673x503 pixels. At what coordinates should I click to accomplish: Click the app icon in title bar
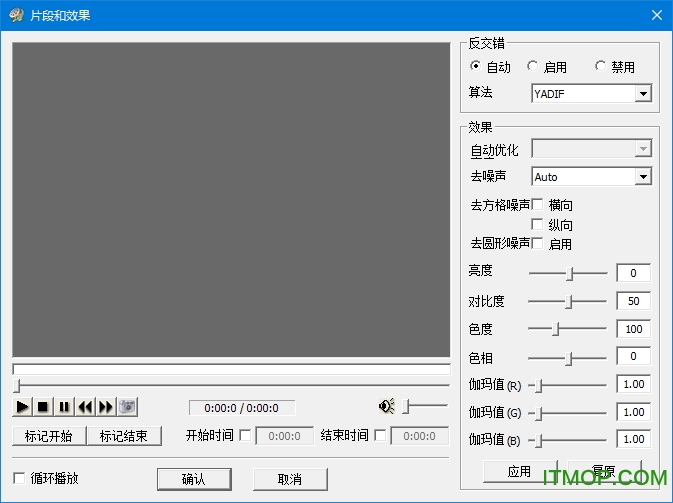point(16,15)
